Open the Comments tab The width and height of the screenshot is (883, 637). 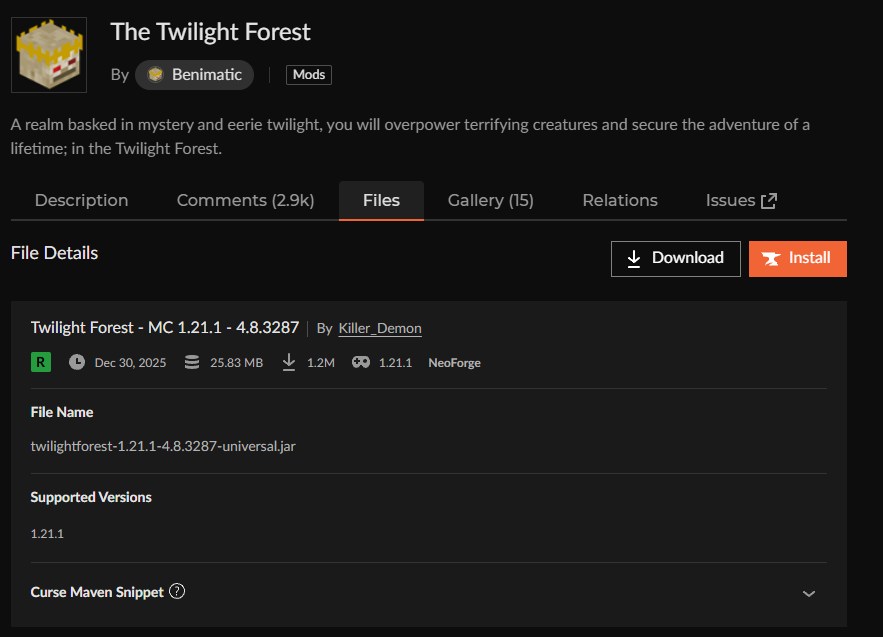point(245,200)
